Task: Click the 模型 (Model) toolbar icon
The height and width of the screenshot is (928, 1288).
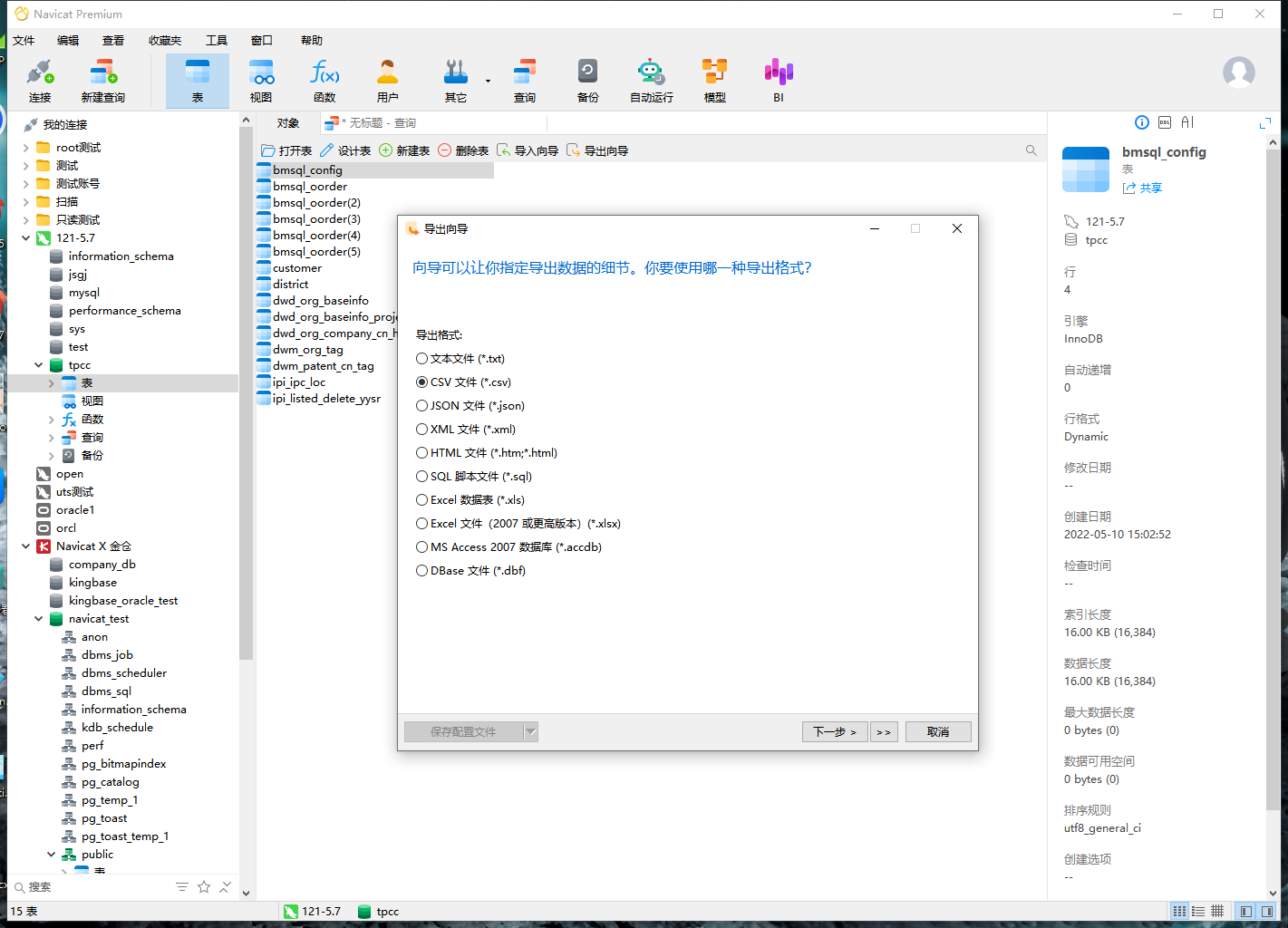Action: [715, 81]
